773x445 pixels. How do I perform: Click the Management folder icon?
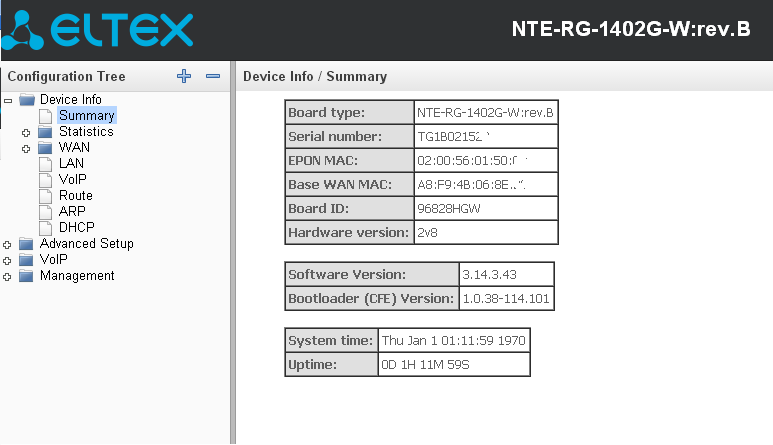[x=26, y=276]
